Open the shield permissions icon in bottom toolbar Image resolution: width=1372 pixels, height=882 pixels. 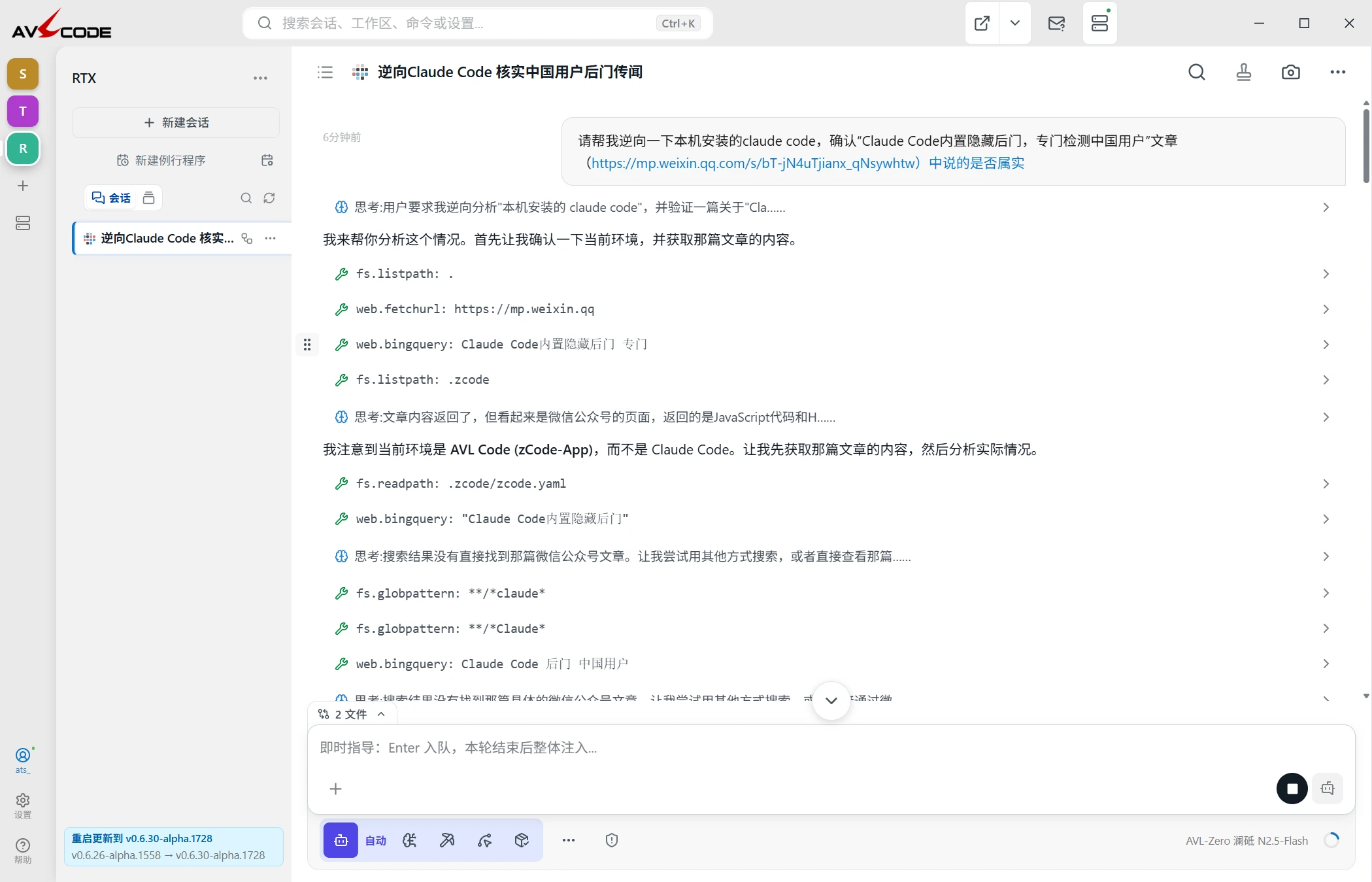click(x=611, y=840)
